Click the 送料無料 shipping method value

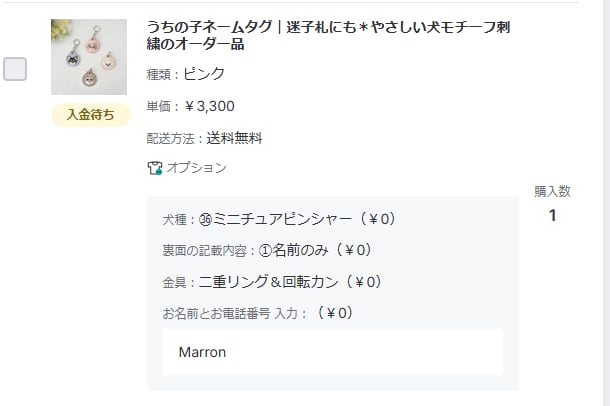[235, 138]
